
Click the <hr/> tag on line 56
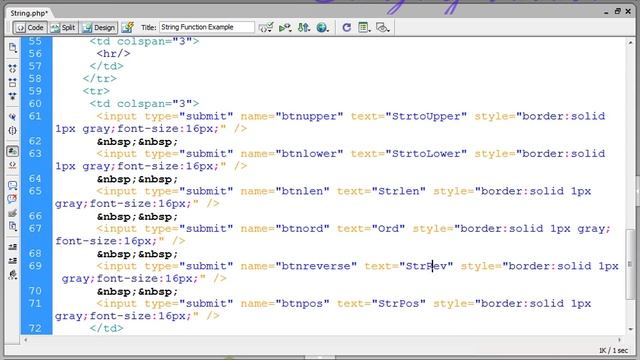click(x=113, y=53)
